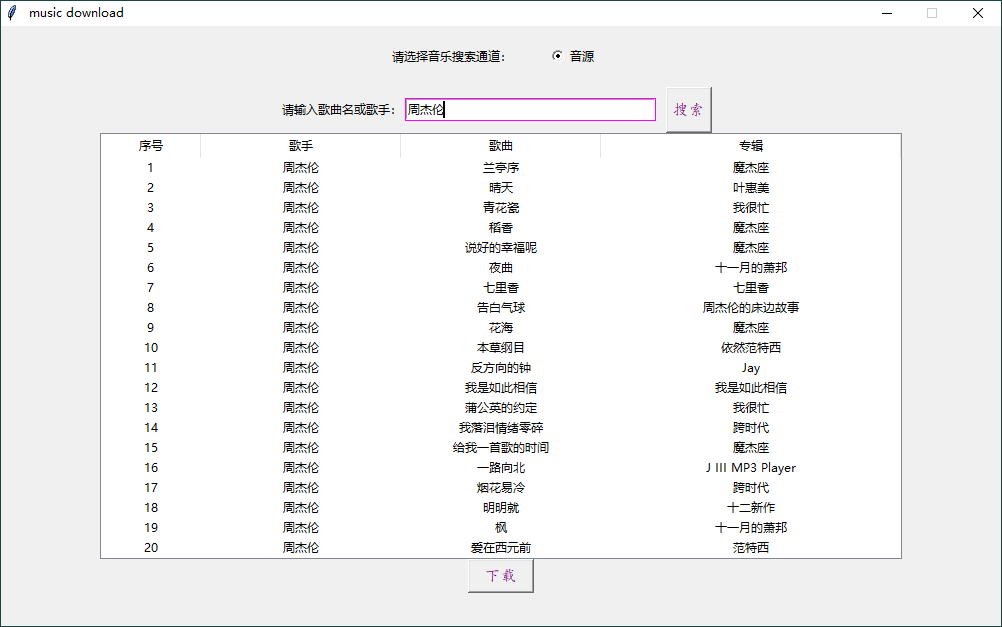Select the song 稻香
Viewport: 1002px width, 627px height.
coord(500,227)
